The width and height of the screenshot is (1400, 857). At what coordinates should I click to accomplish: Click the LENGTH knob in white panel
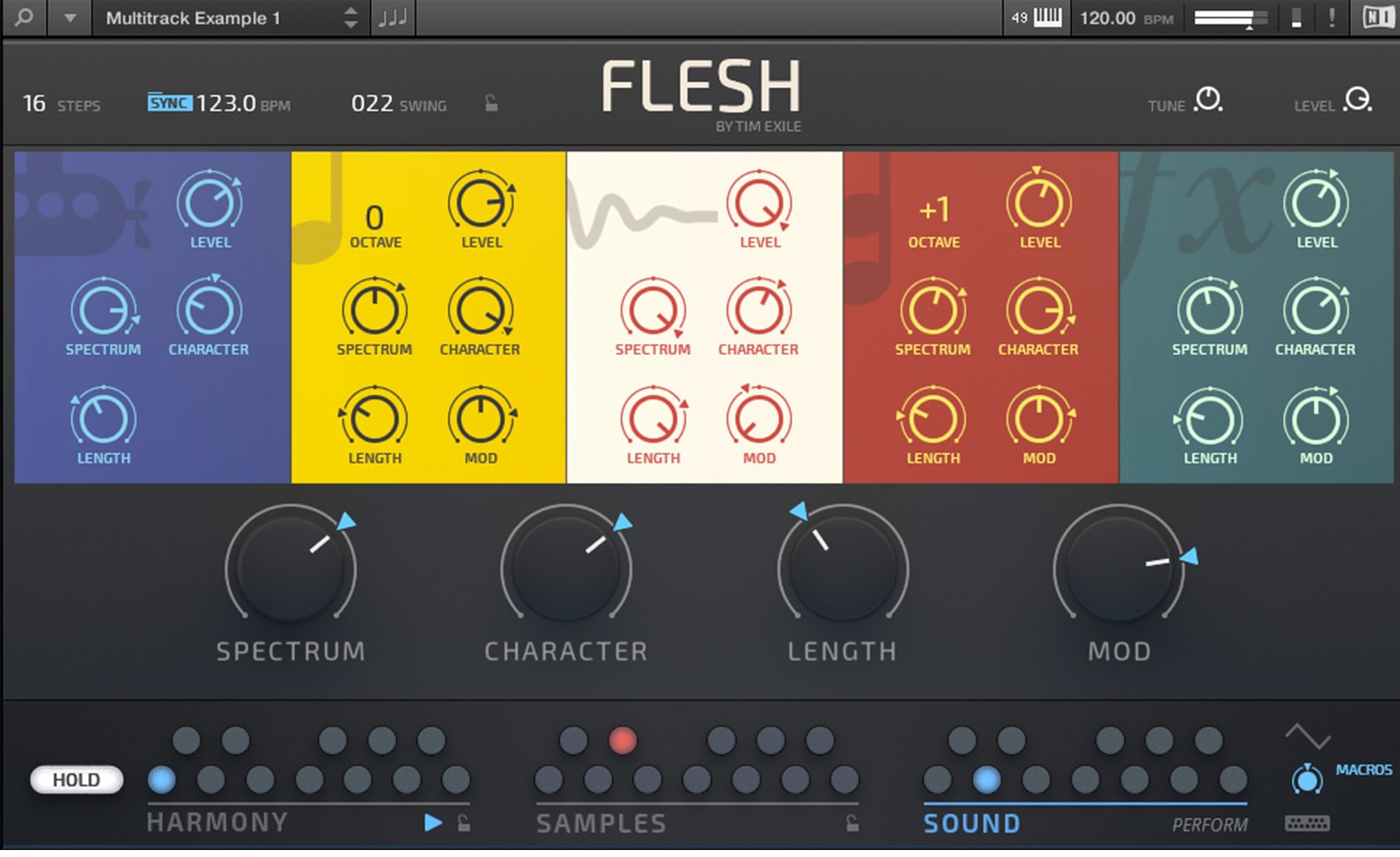tap(653, 418)
